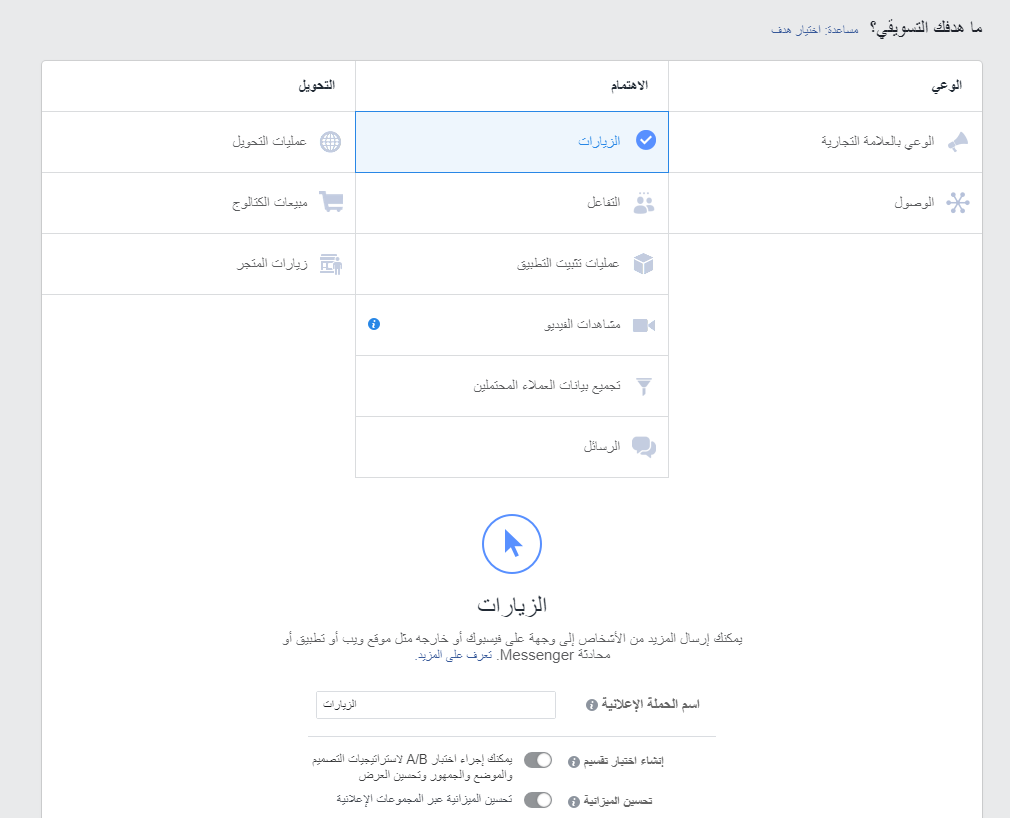1010x818 pixels.
Task: Enable the budget optimization (تحسين الميزانية) switch
Action: tap(537, 800)
